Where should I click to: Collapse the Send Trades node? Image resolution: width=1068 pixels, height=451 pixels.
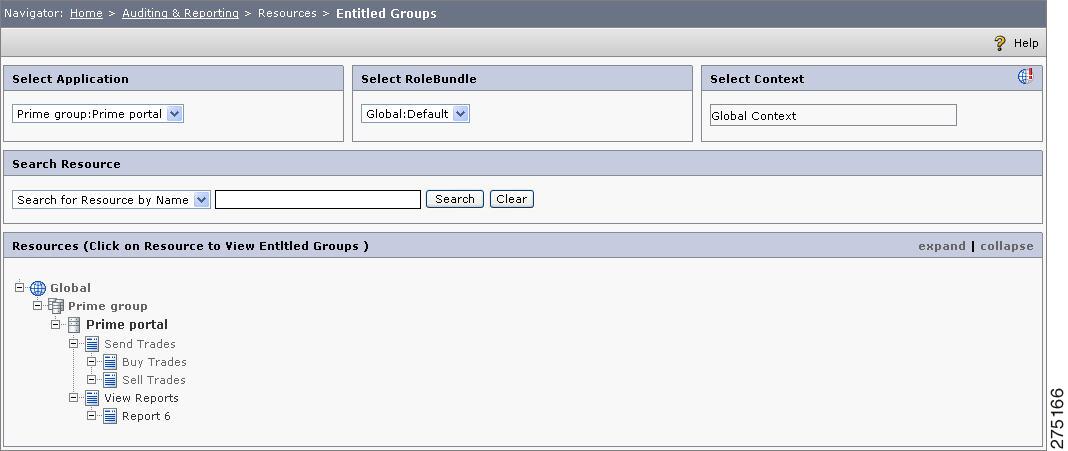click(74, 343)
